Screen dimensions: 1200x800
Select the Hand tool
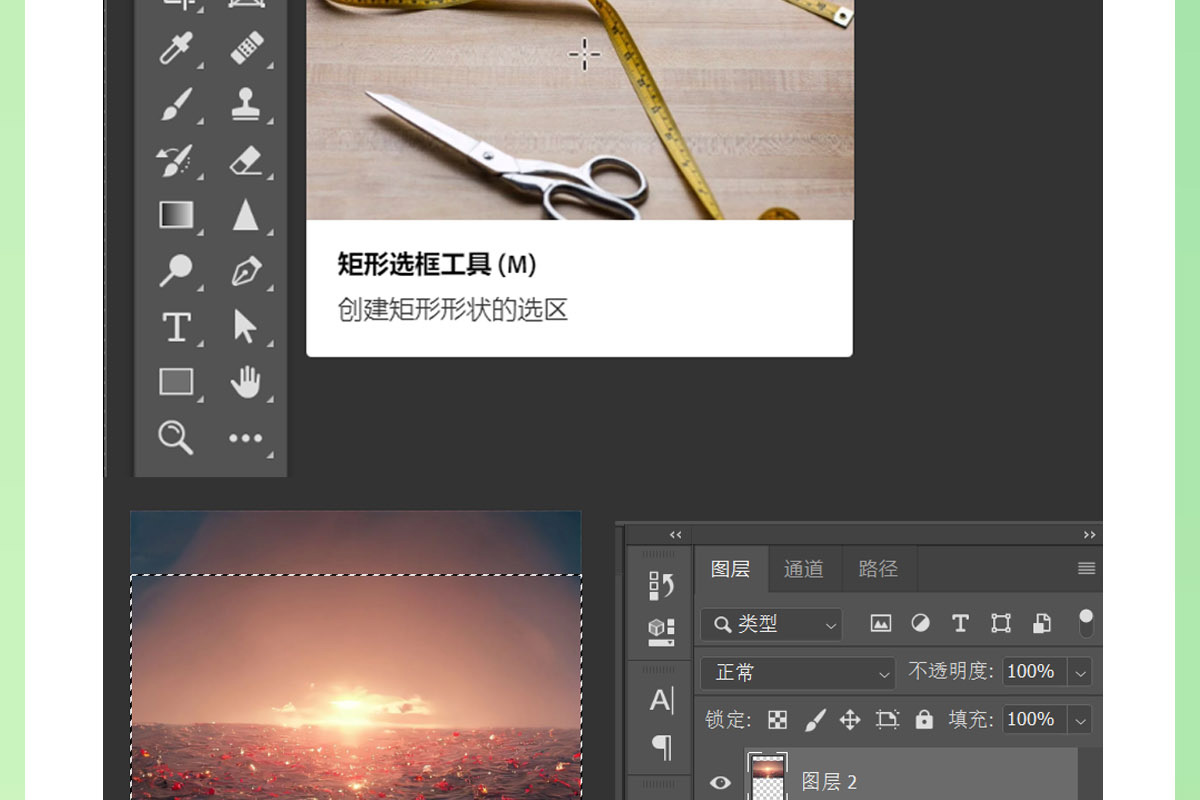click(x=246, y=382)
